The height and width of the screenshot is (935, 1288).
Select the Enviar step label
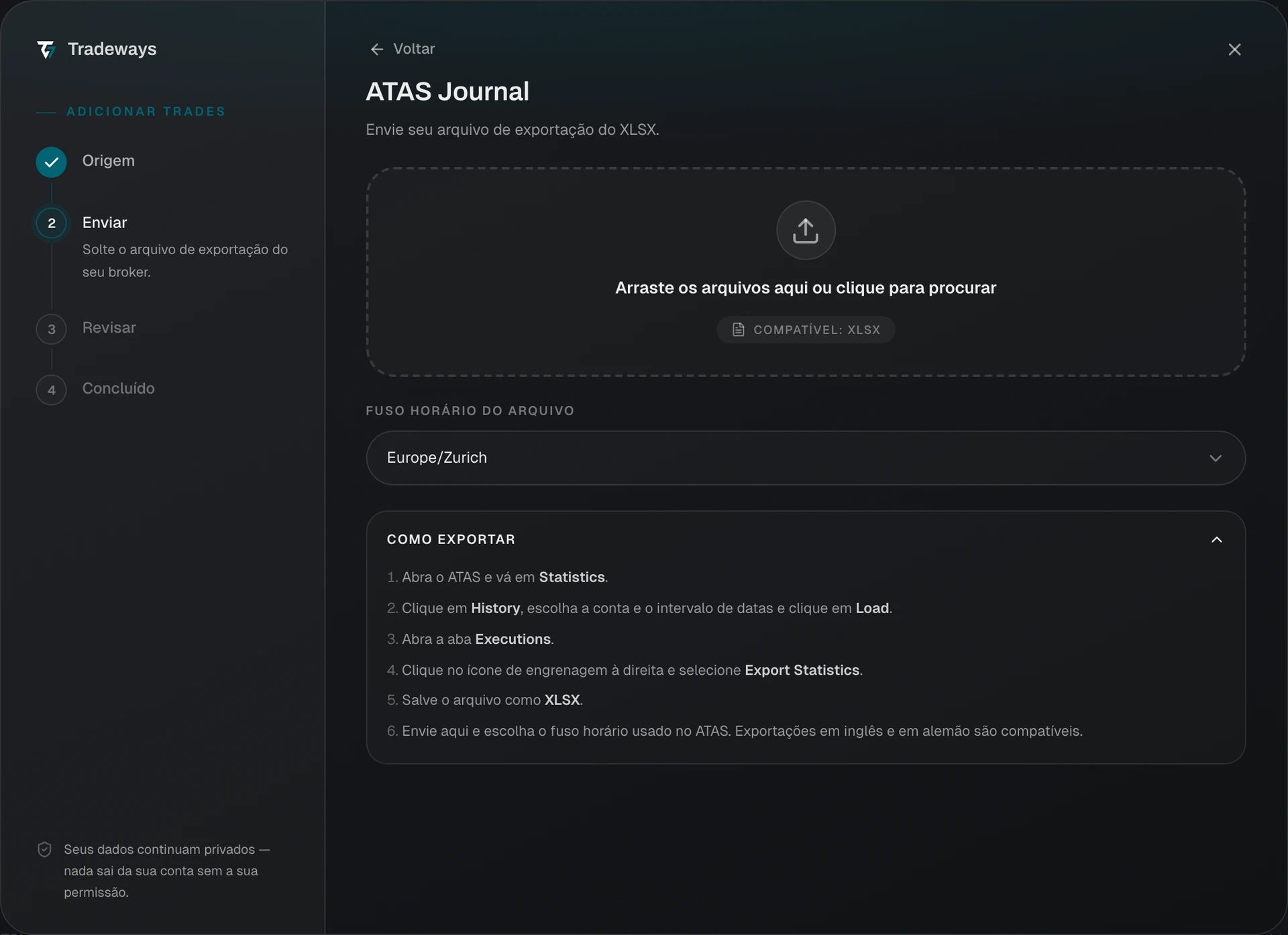(x=105, y=222)
